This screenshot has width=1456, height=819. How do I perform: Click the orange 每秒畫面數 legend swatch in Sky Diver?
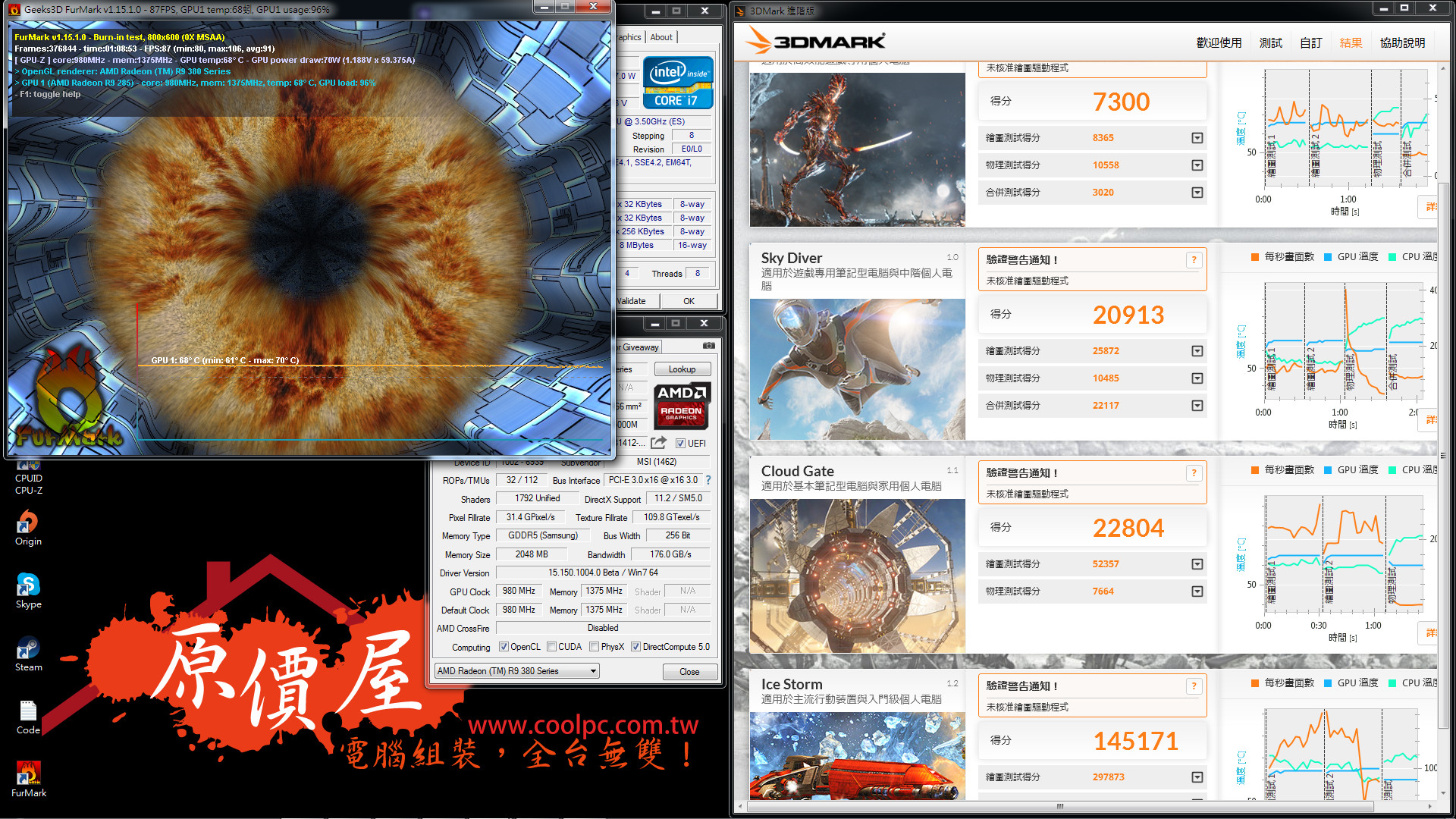[x=1255, y=257]
